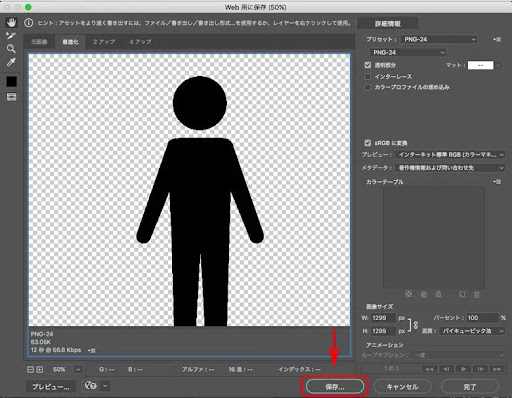Jump to first animation frame
This screenshot has width=512, height=398.
coord(429,369)
